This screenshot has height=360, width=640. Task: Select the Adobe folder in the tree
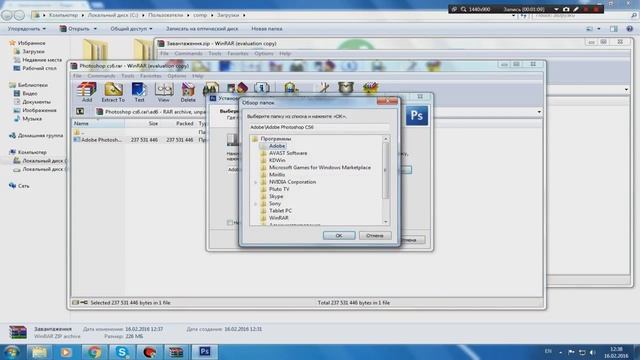tap(276, 146)
